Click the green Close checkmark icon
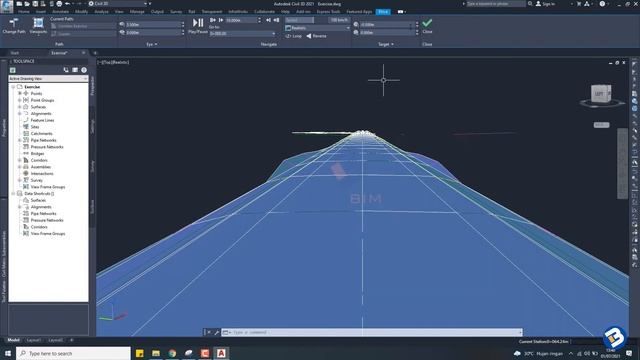Viewport: 640px width, 360px height. (x=427, y=23)
